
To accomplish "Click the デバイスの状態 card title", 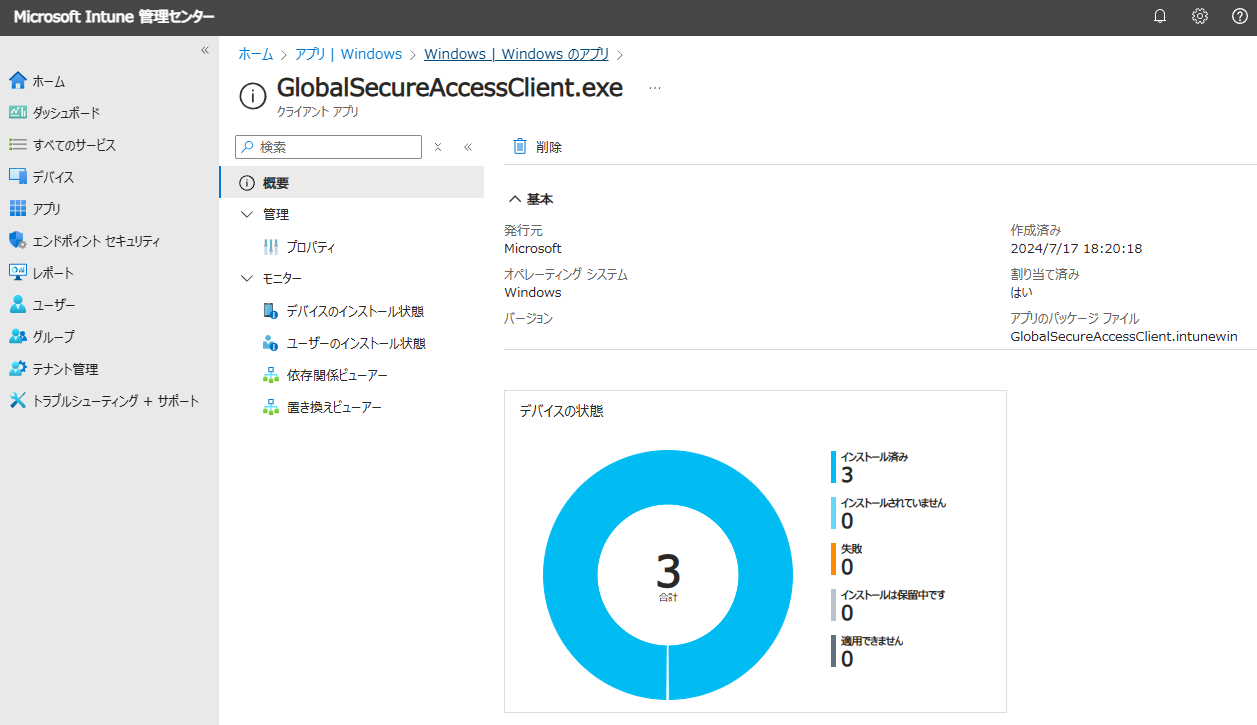I will [x=562, y=411].
